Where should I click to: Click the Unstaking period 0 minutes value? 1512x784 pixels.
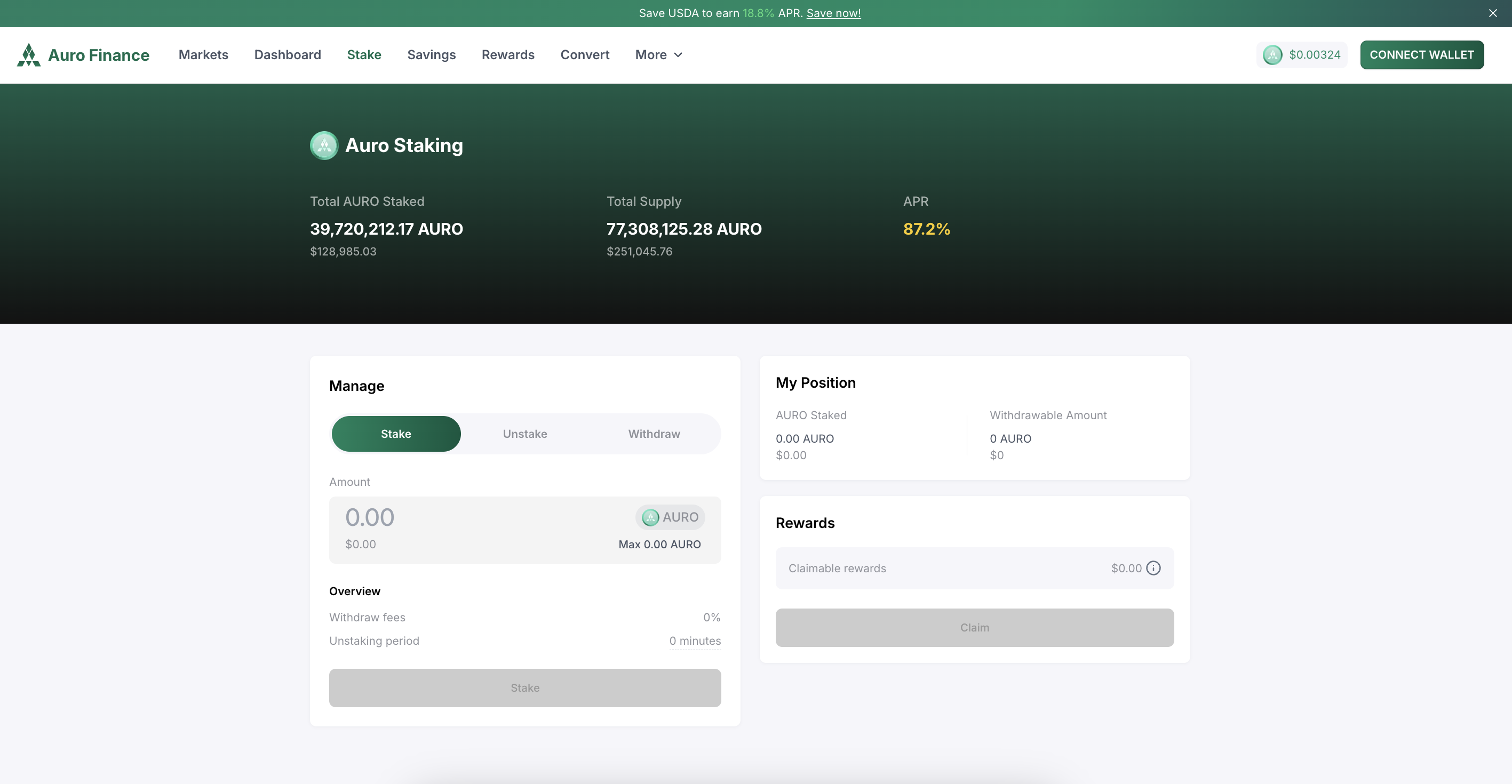click(x=695, y=641)
